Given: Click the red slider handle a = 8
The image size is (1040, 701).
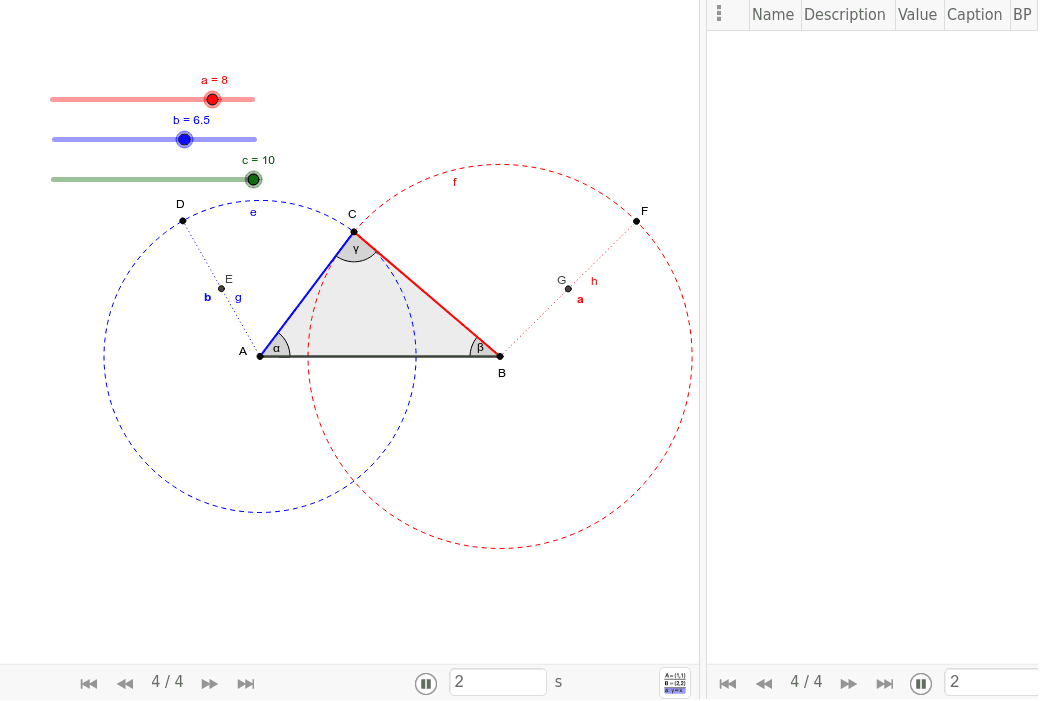Looking at the screenshot, I should [212, 99].
